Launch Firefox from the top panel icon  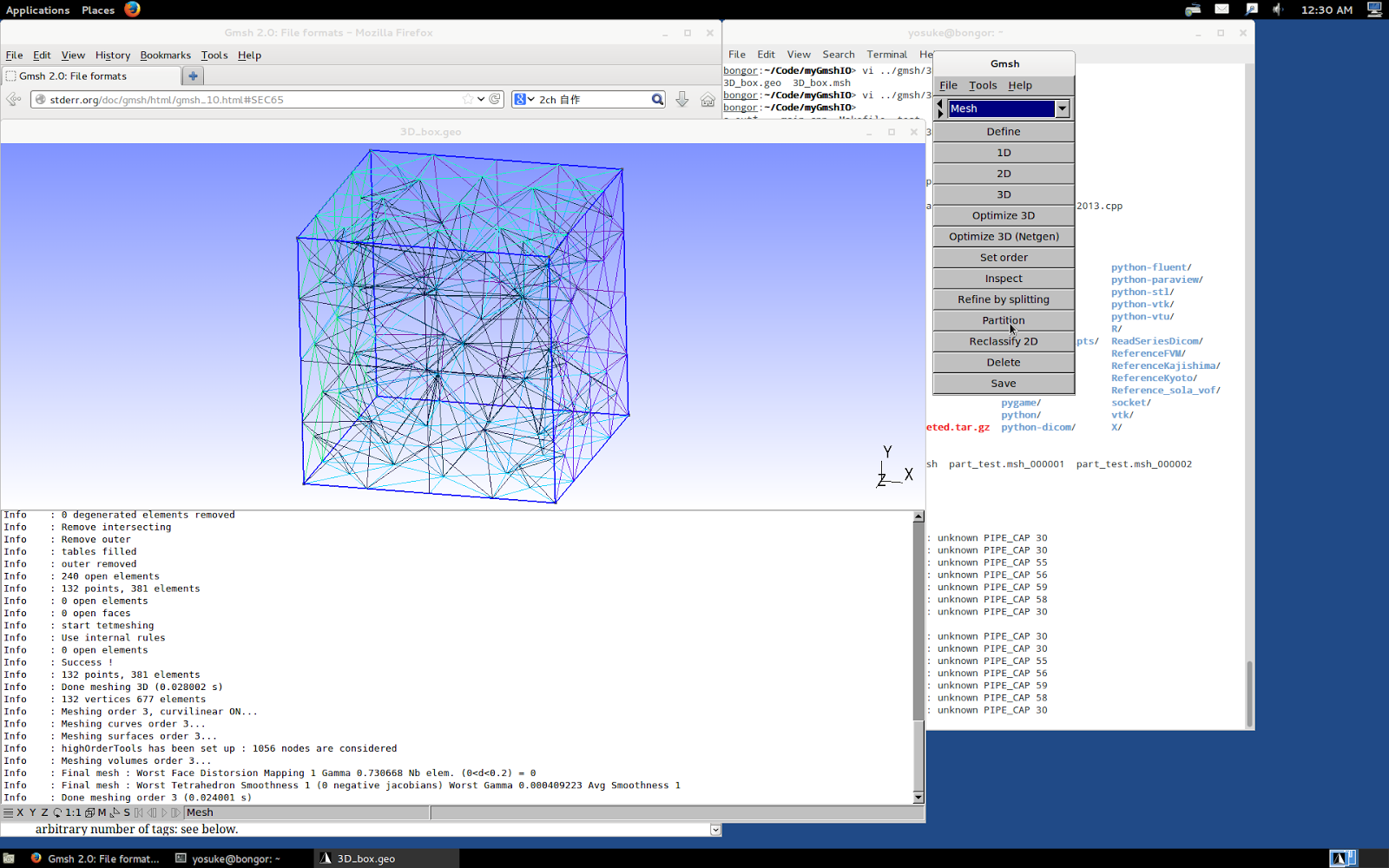point(132,10)
